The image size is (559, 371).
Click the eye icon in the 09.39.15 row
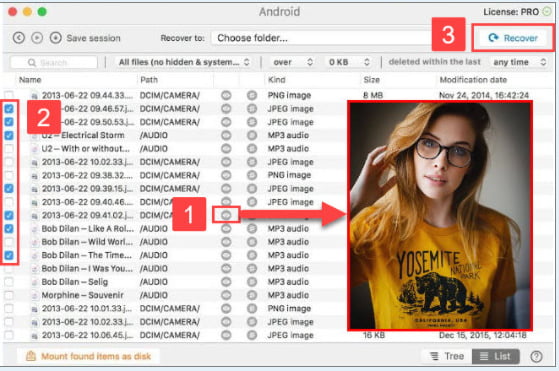tap(226, 189)
